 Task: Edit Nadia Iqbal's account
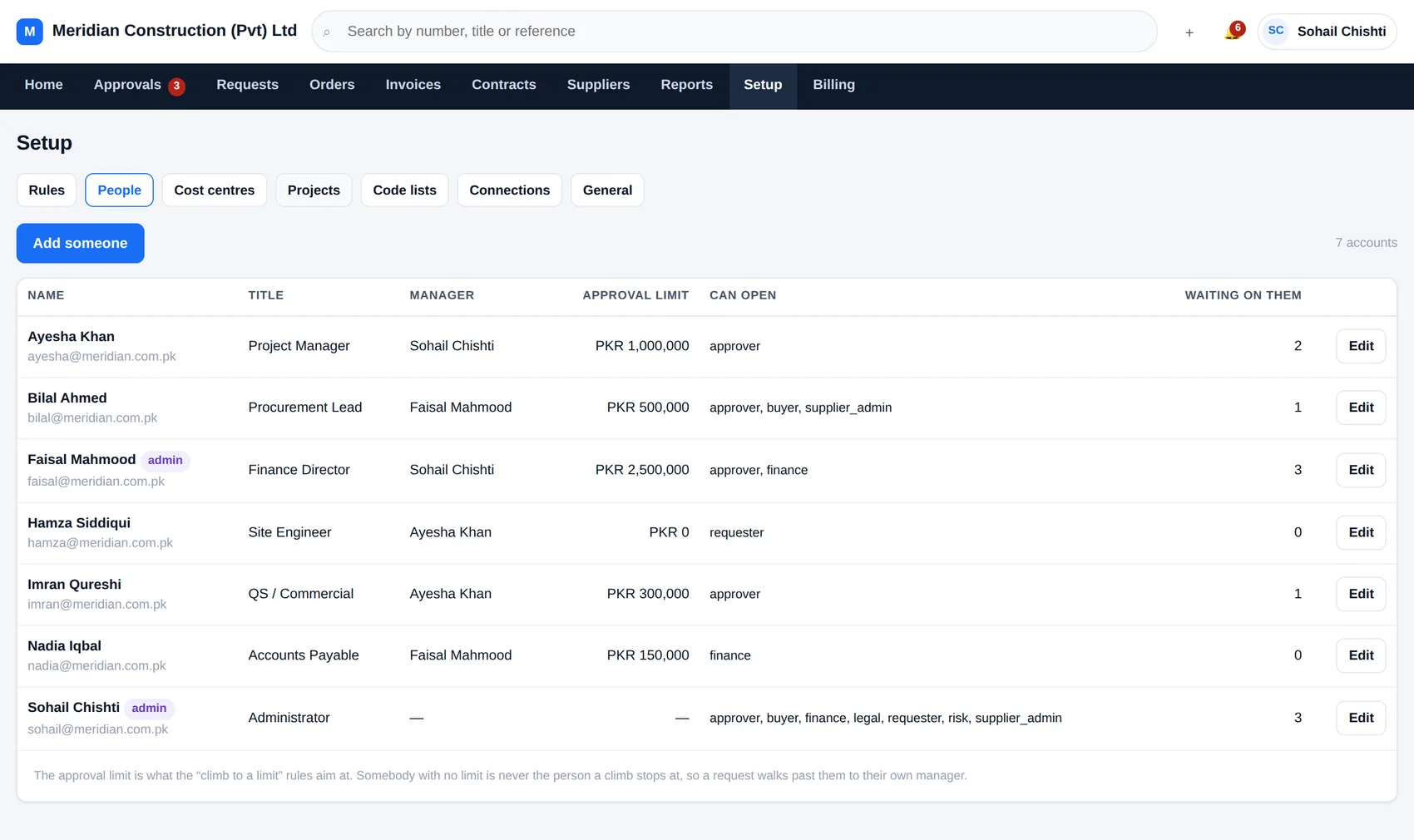pyautogui.click(x=1361, y=655)
